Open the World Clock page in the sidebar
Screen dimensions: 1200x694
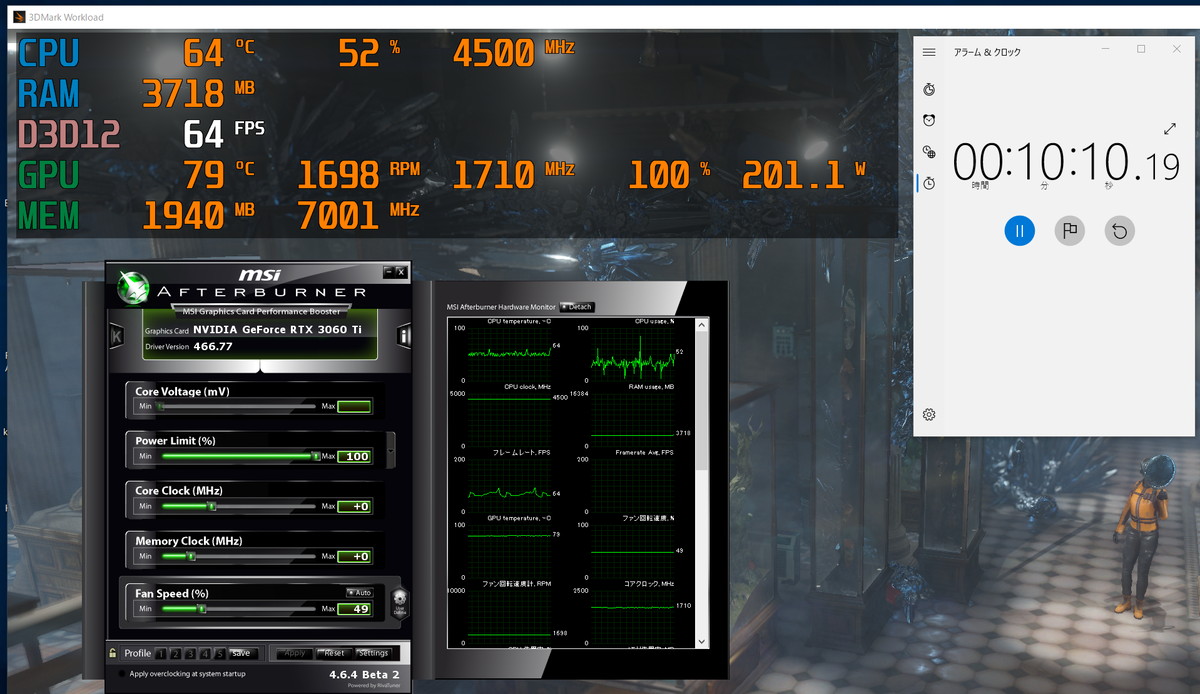(929, 152)
